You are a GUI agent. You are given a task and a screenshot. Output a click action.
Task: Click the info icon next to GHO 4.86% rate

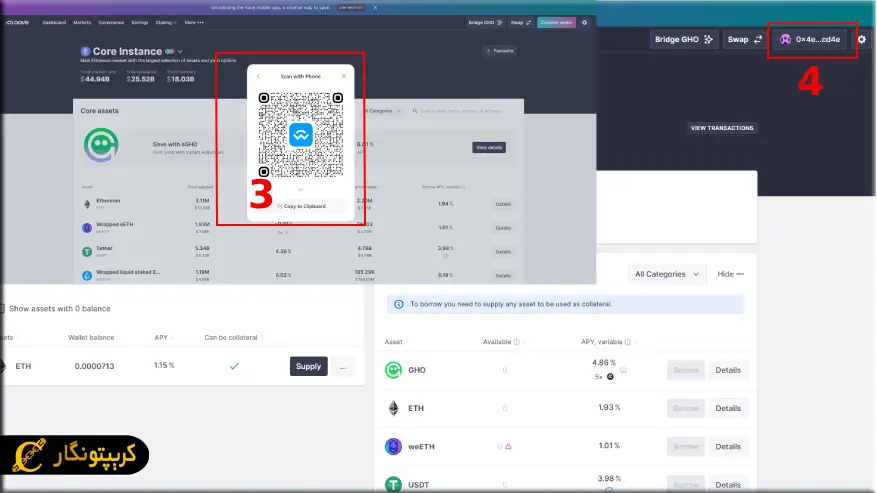623,370
